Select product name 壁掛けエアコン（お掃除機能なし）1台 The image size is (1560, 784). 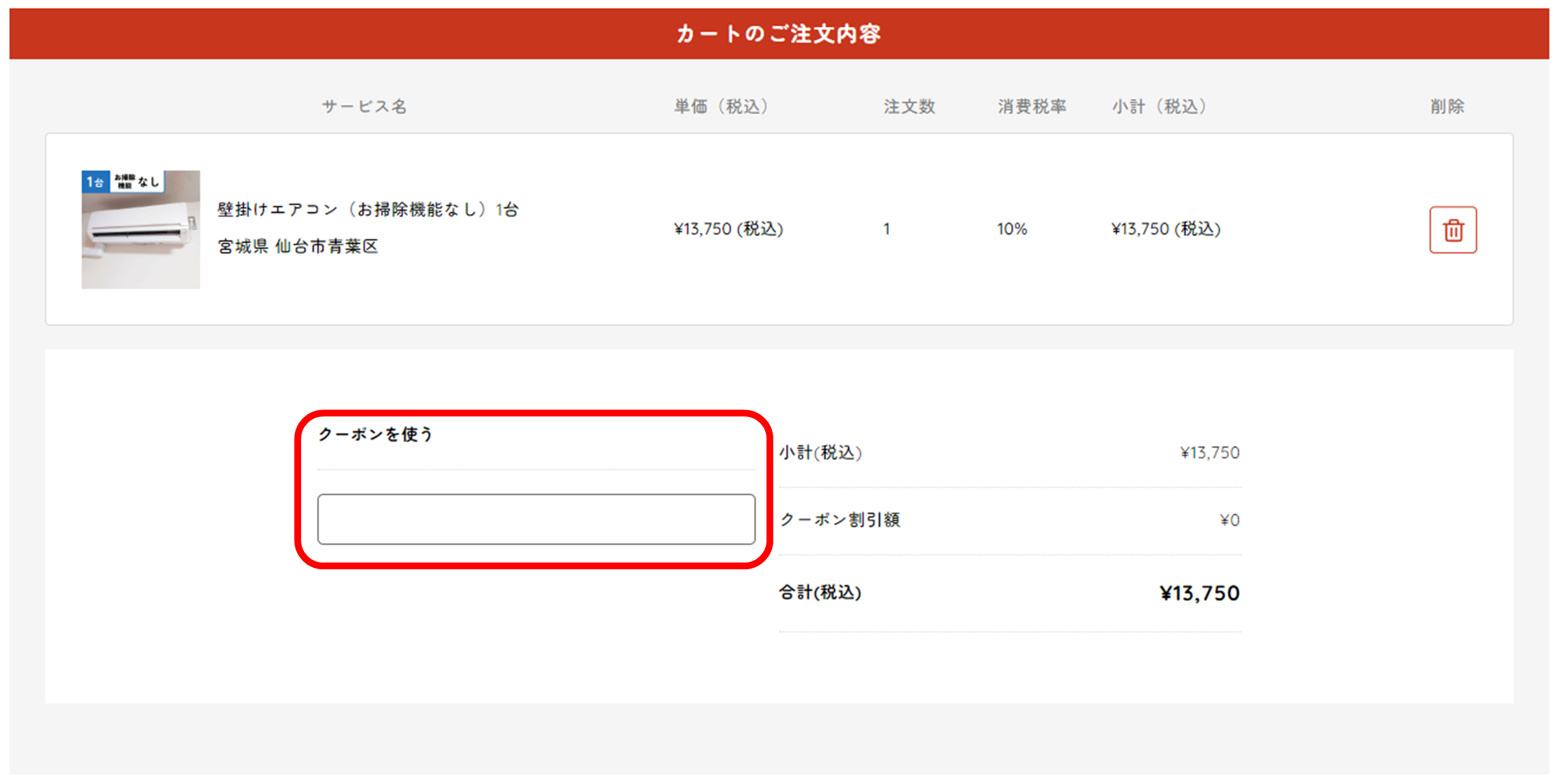(x=368, y=210)
